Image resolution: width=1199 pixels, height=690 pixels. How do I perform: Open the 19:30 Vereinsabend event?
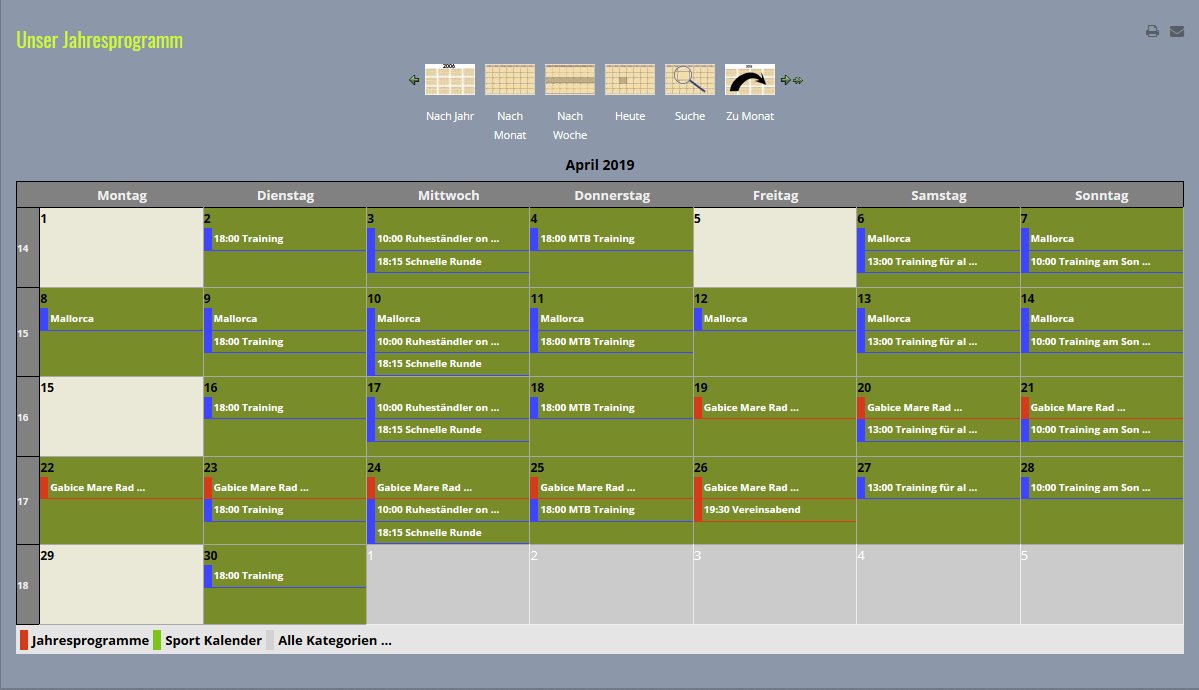pyautogui.click(x=752, y=510)
